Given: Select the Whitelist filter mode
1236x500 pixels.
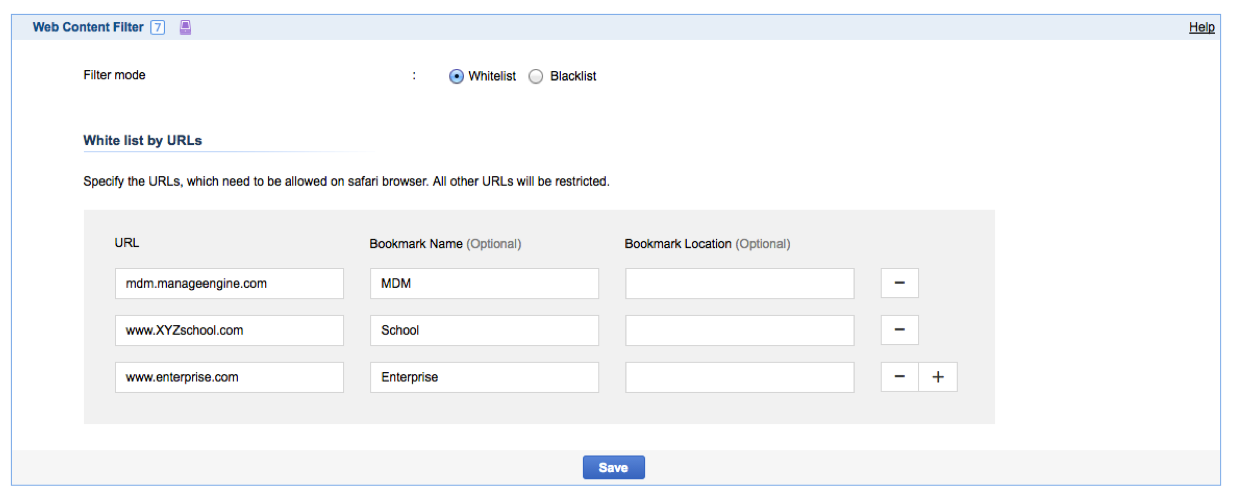Looking at the screenshot, I should [x=457, y=76].
